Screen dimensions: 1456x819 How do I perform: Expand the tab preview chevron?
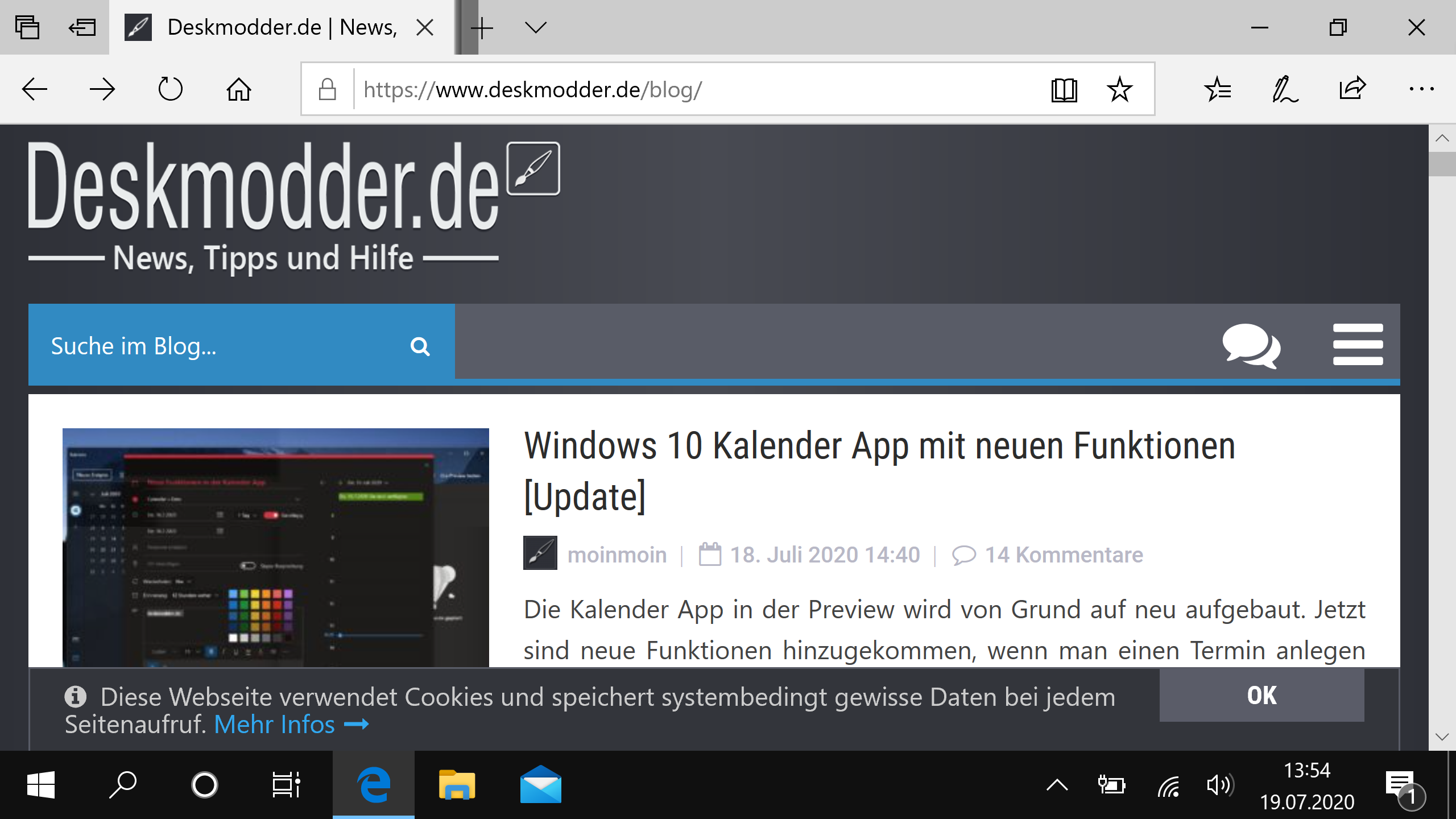coord(536,27)
